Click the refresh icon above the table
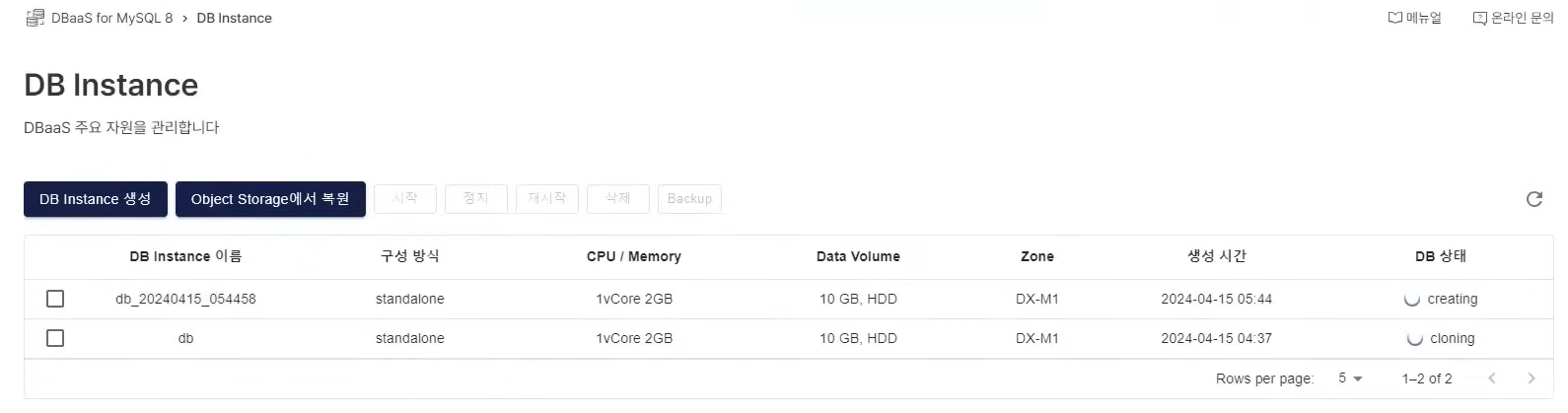Viewport: 1568px width, 413px height. pyautogui.click(x=1533, y=199)
